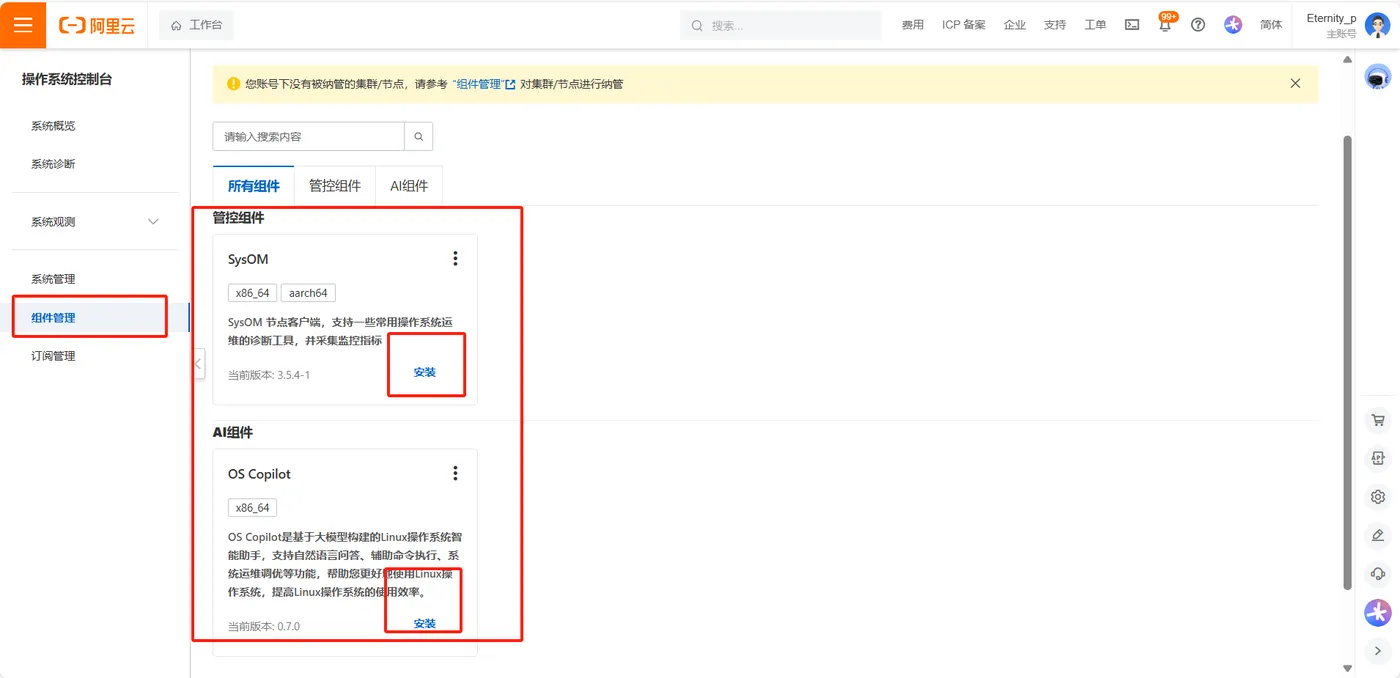
Task: Click the SysOM card title
Action: [248, 259]
